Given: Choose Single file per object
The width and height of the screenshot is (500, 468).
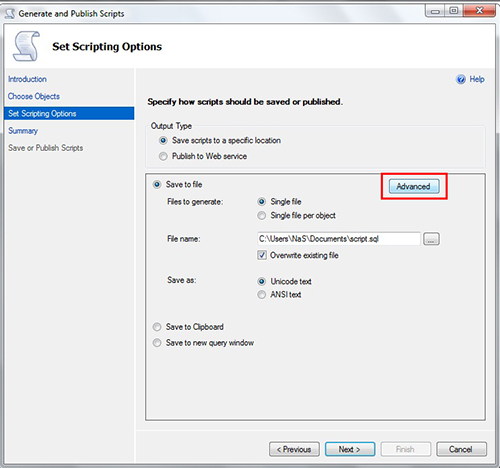Looking at the screenshot, I should pyautogui.click(x=262, y=216).
